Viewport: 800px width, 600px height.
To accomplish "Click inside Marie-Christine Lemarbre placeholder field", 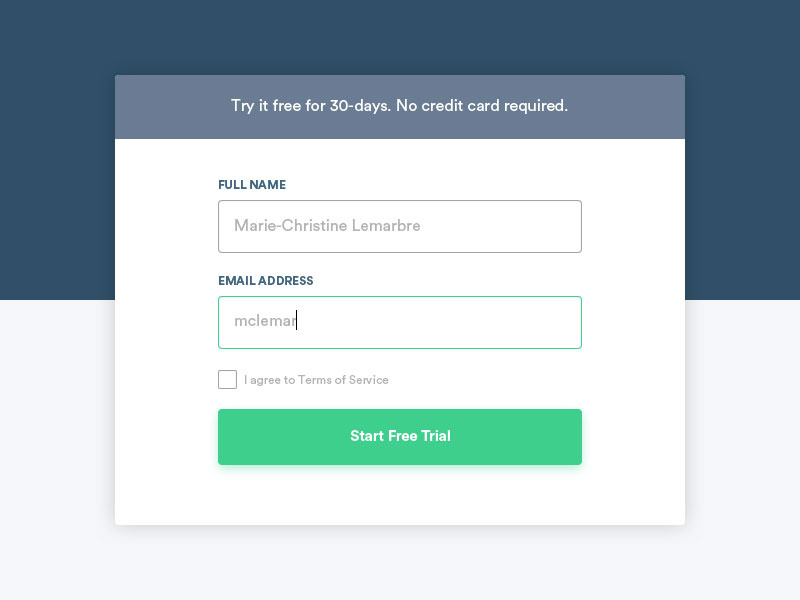I will 400,226.
